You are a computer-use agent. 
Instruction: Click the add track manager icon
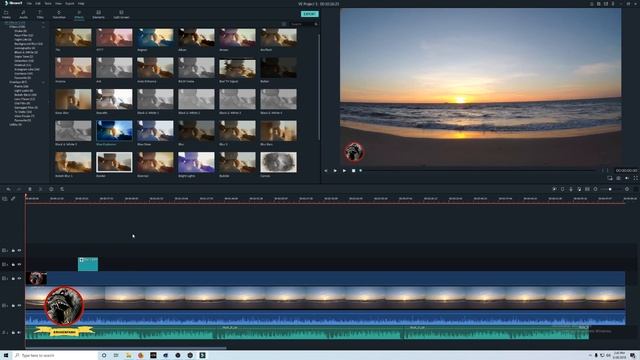4,199
